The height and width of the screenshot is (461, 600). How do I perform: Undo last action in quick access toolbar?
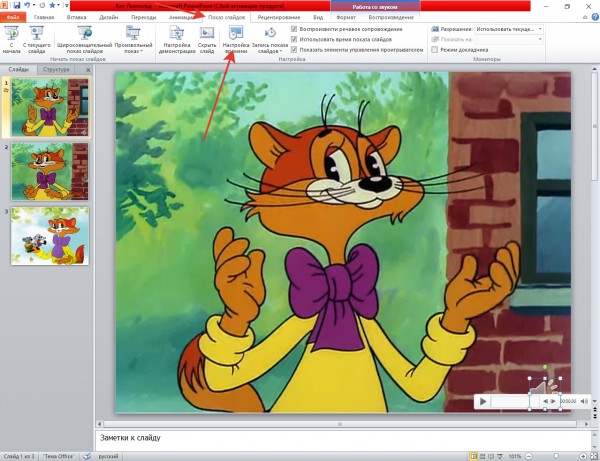click(27, 5)
